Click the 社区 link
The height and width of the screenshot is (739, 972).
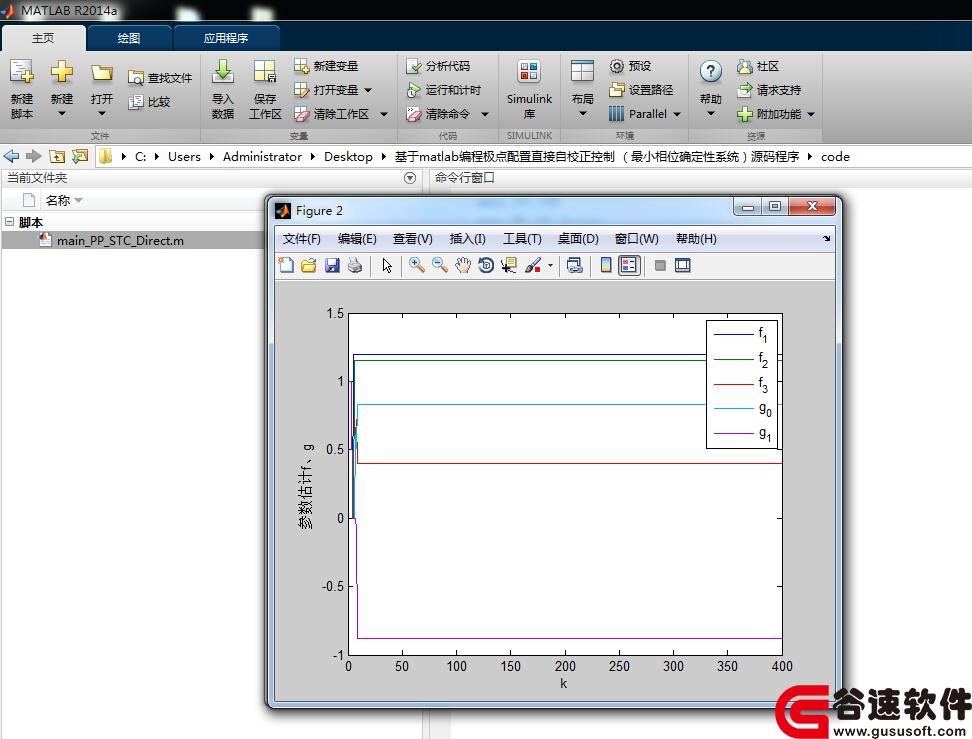tap(758, 66)
